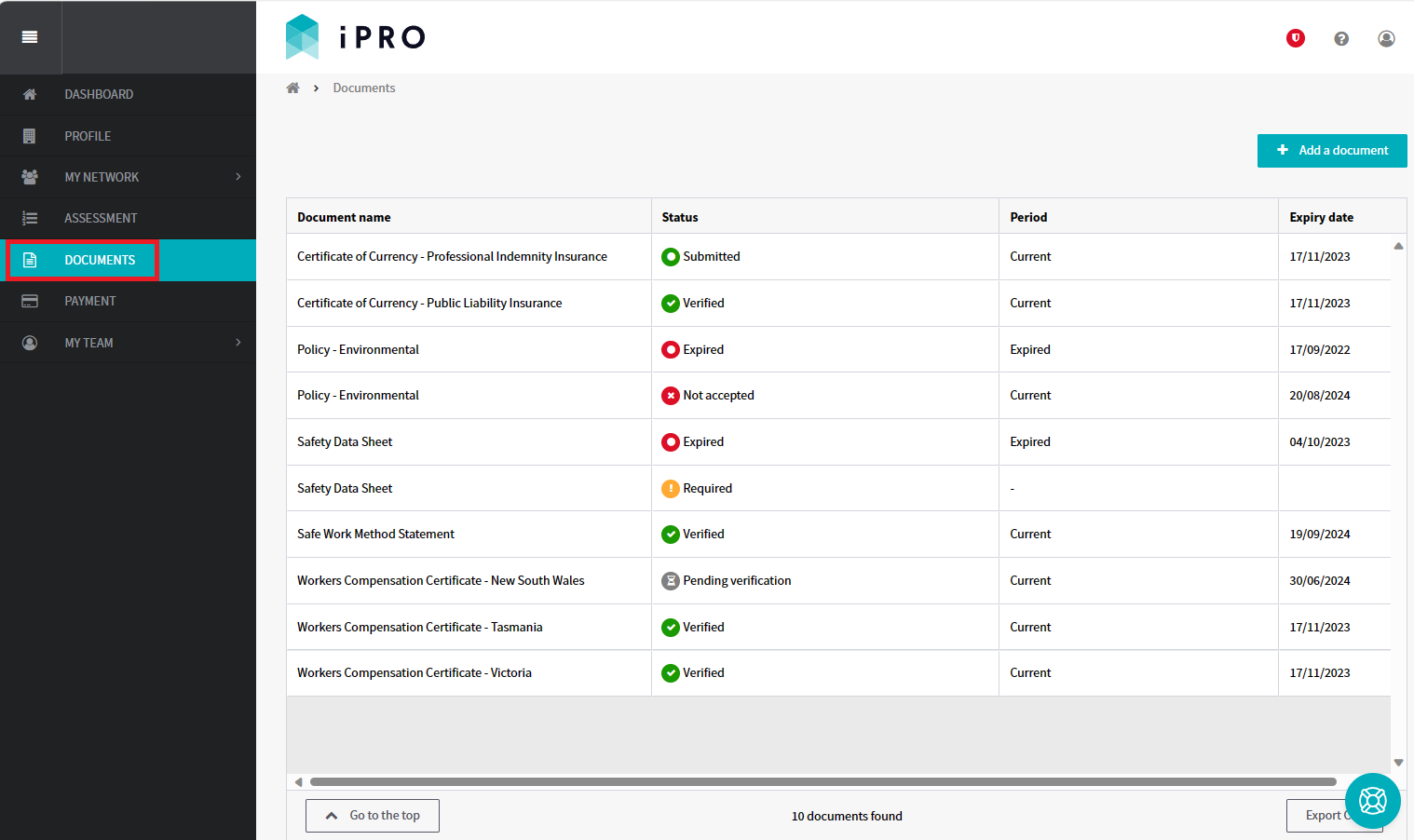
Task: Open My Network menu item
Action: pyautogui.click(x=128, y=177)
